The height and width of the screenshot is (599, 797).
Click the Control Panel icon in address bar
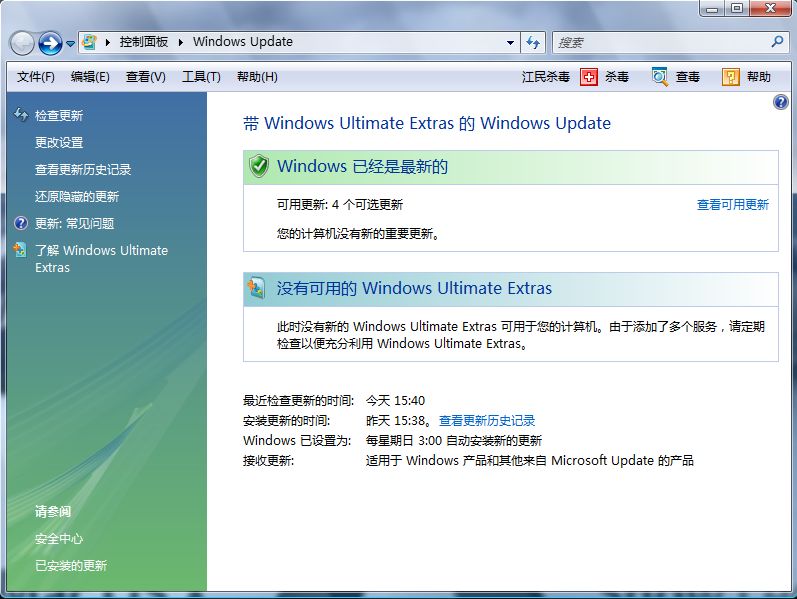pyautogui.click(x=89, y=42)
